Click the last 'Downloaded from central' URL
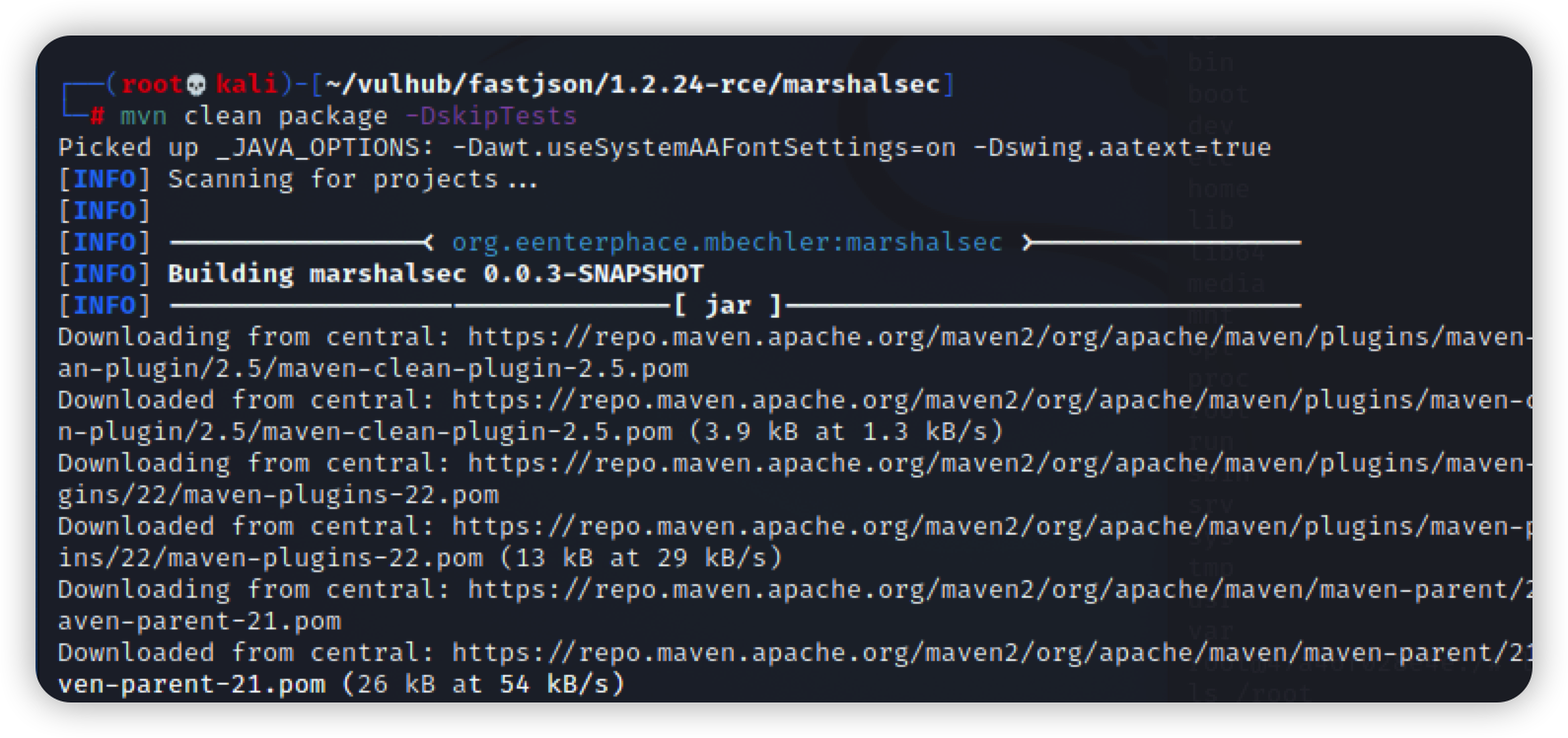The height and width of the screenshot is (738, 1568). 991,652
